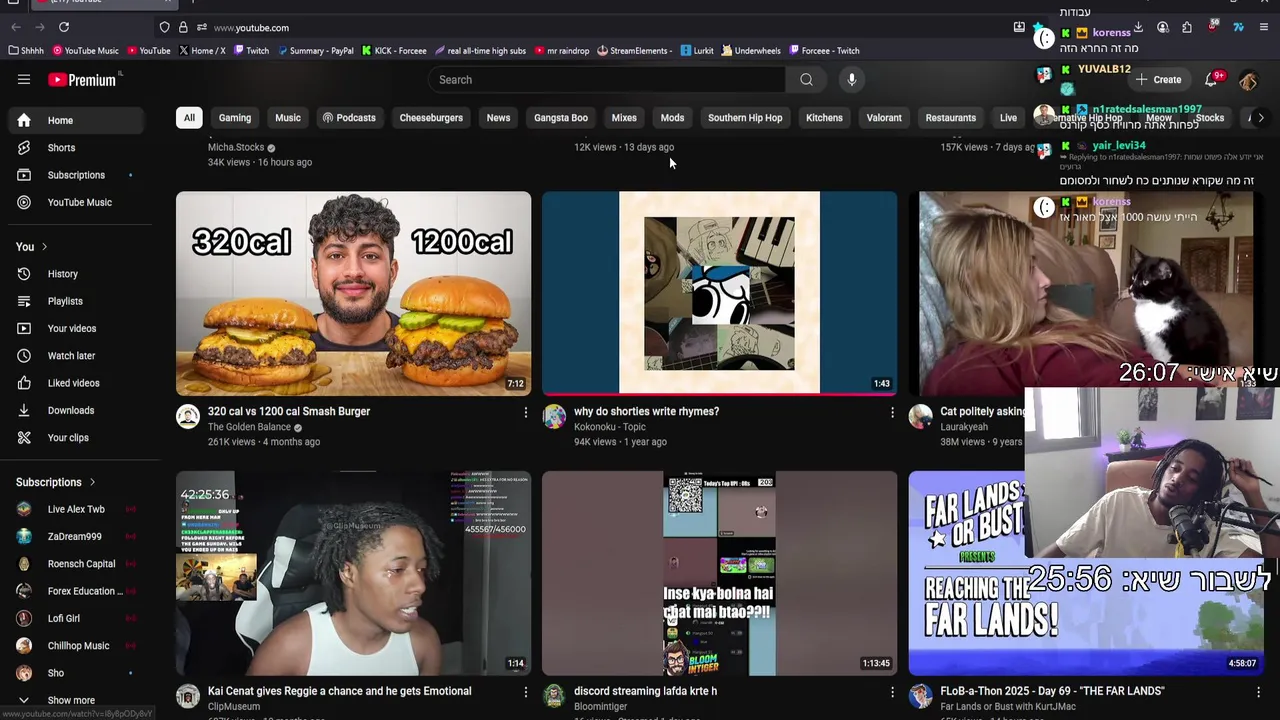Go to Home in sidebar
Screen dimensions: 1280x720
coord(76,120)
